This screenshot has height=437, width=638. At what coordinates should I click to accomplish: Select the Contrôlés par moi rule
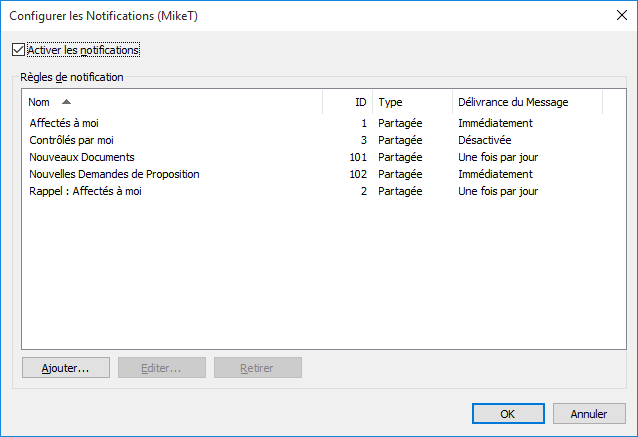[72, 140]
